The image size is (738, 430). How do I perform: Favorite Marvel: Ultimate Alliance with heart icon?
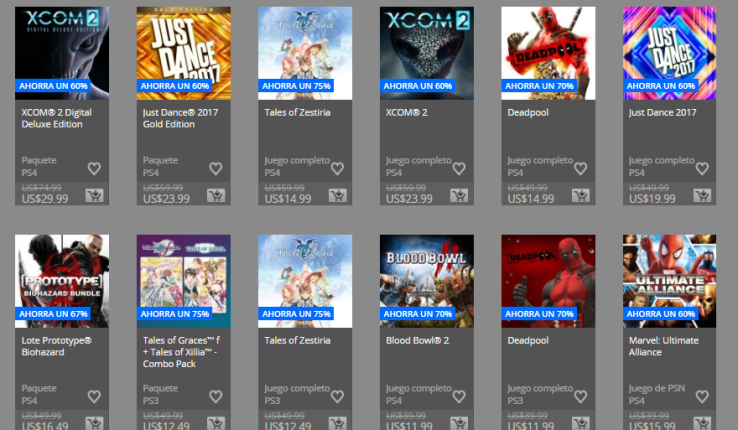point(702,397)
